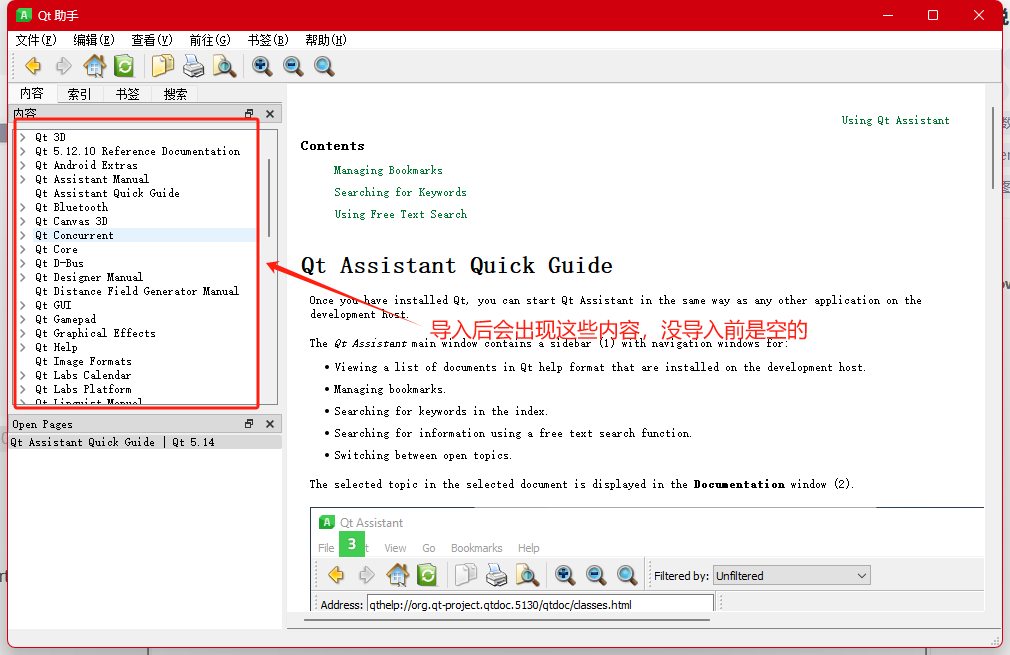This screenshot has width=1010, height=655.
Task: Float the 内容 contents dock panel
Action: pos(249,113)
